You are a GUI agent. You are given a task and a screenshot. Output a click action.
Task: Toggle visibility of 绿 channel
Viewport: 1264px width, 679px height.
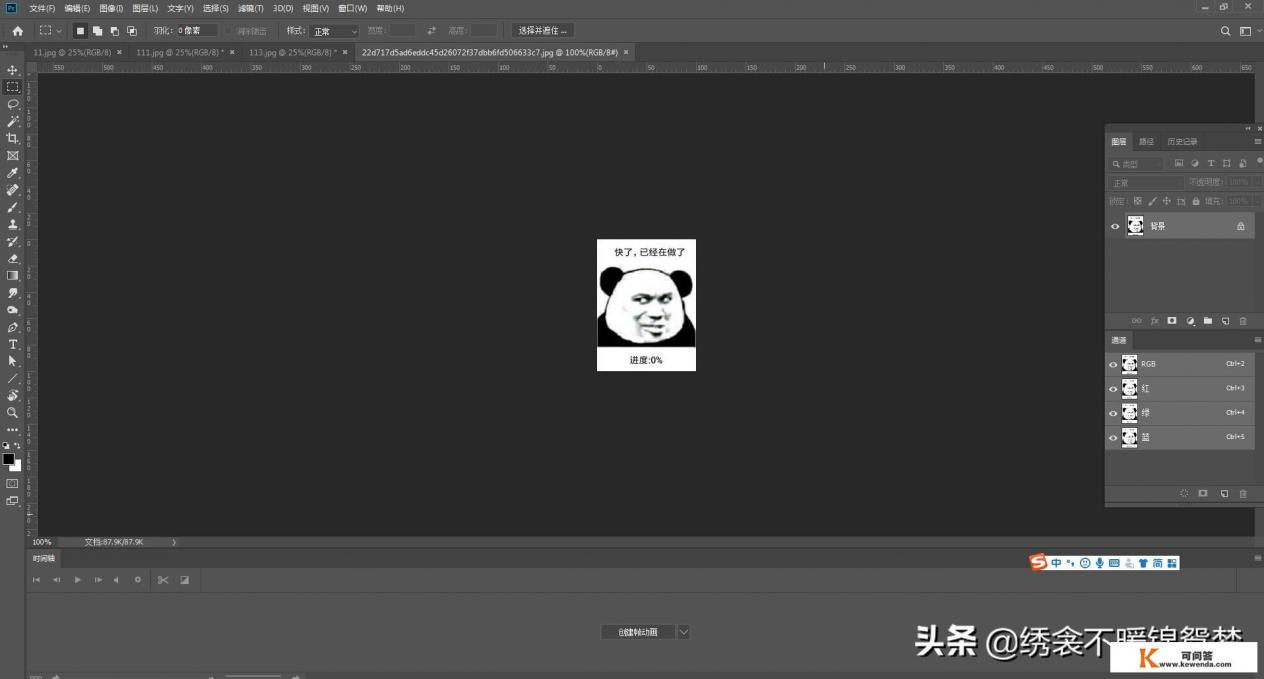(x=1113, y=413)
